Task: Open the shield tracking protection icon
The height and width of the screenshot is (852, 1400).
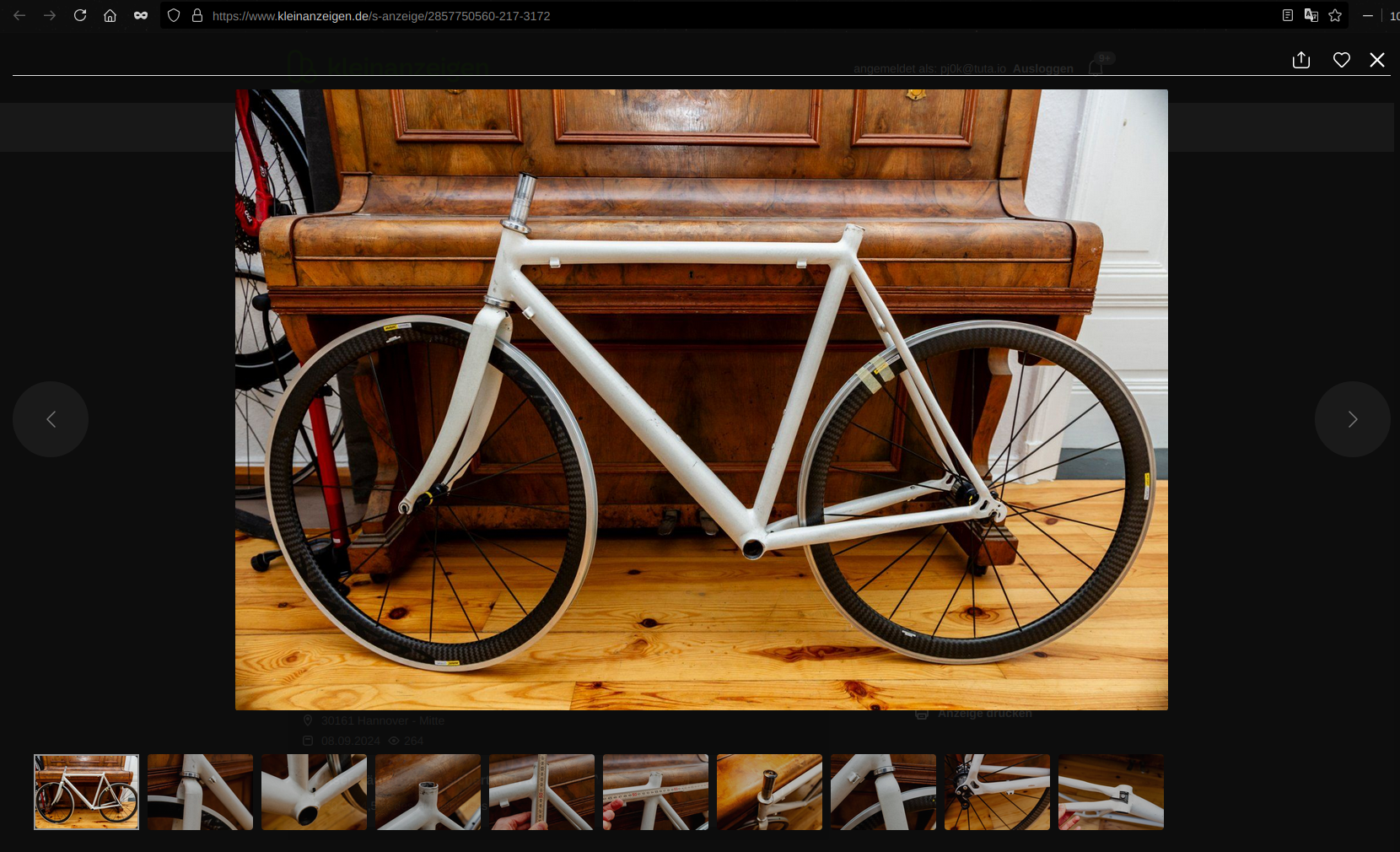Action: pos(174,15)
